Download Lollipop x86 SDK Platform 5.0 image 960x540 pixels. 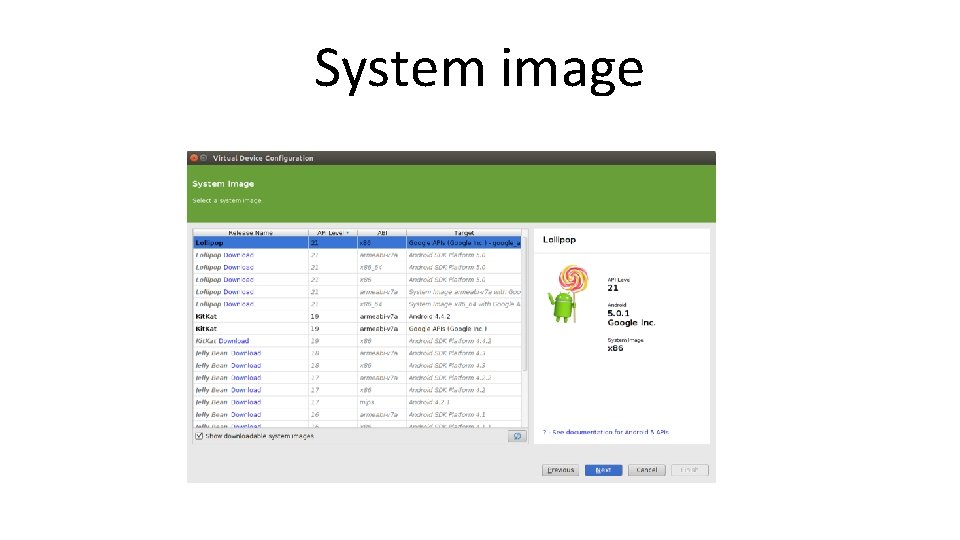pos(238,280)
